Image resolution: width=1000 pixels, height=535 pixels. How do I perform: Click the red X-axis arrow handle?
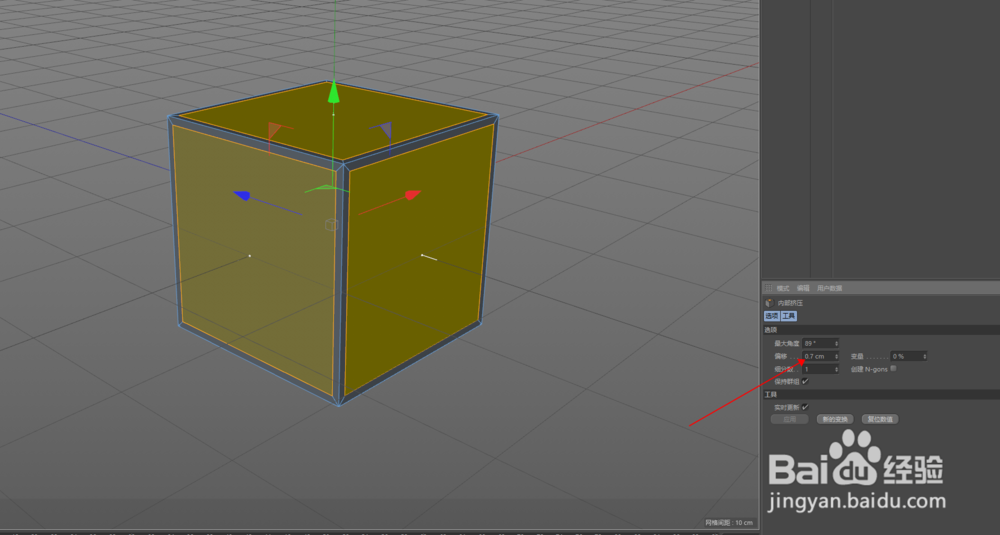(413, 194)
